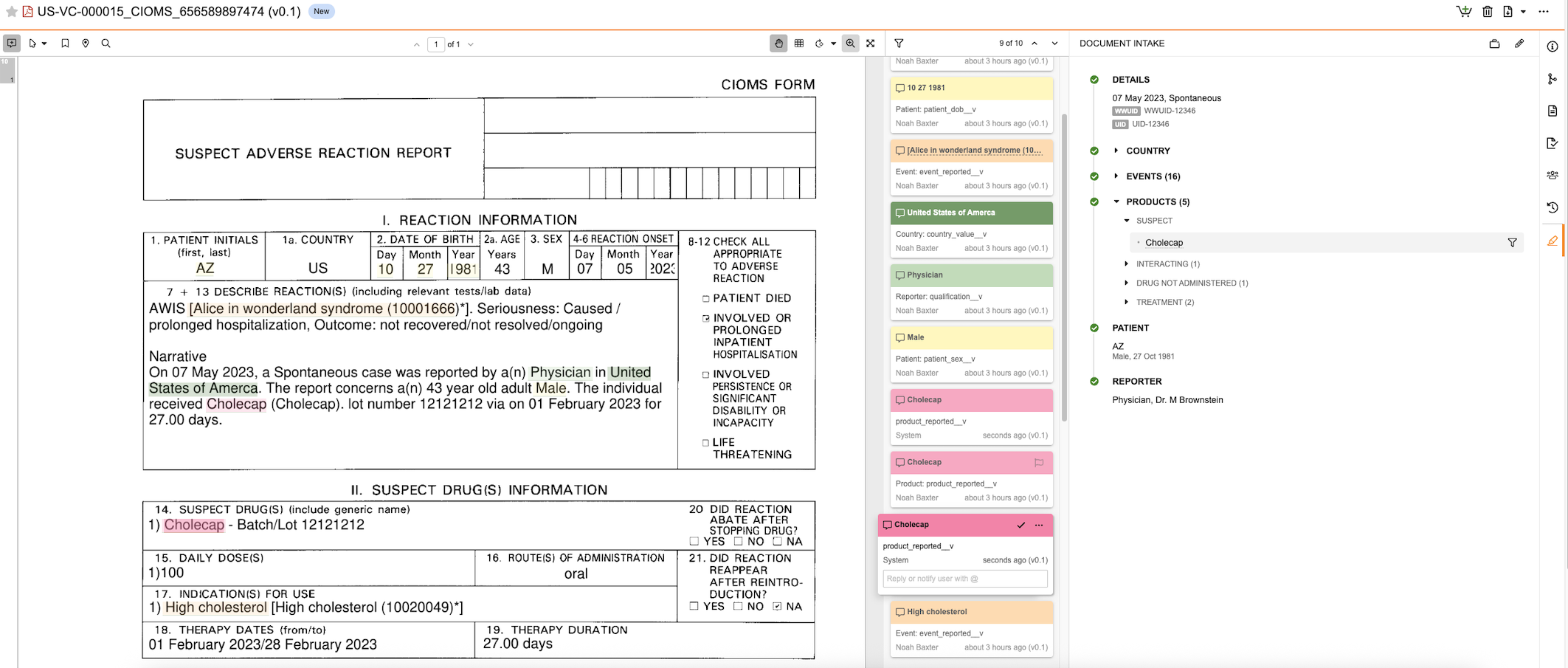Add the document to cart
Image resolution: width=1568 pixels, height=668 pixels.
click(x=1464, y=11)
